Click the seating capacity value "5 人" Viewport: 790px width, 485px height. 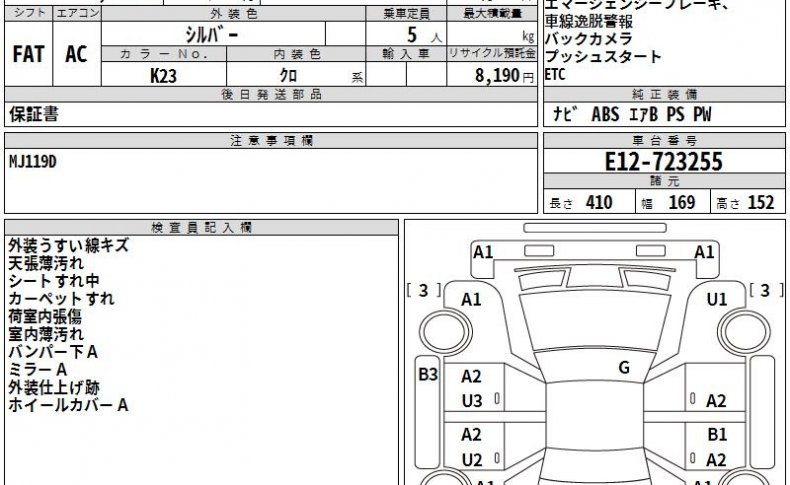click(x=424, y=35)
